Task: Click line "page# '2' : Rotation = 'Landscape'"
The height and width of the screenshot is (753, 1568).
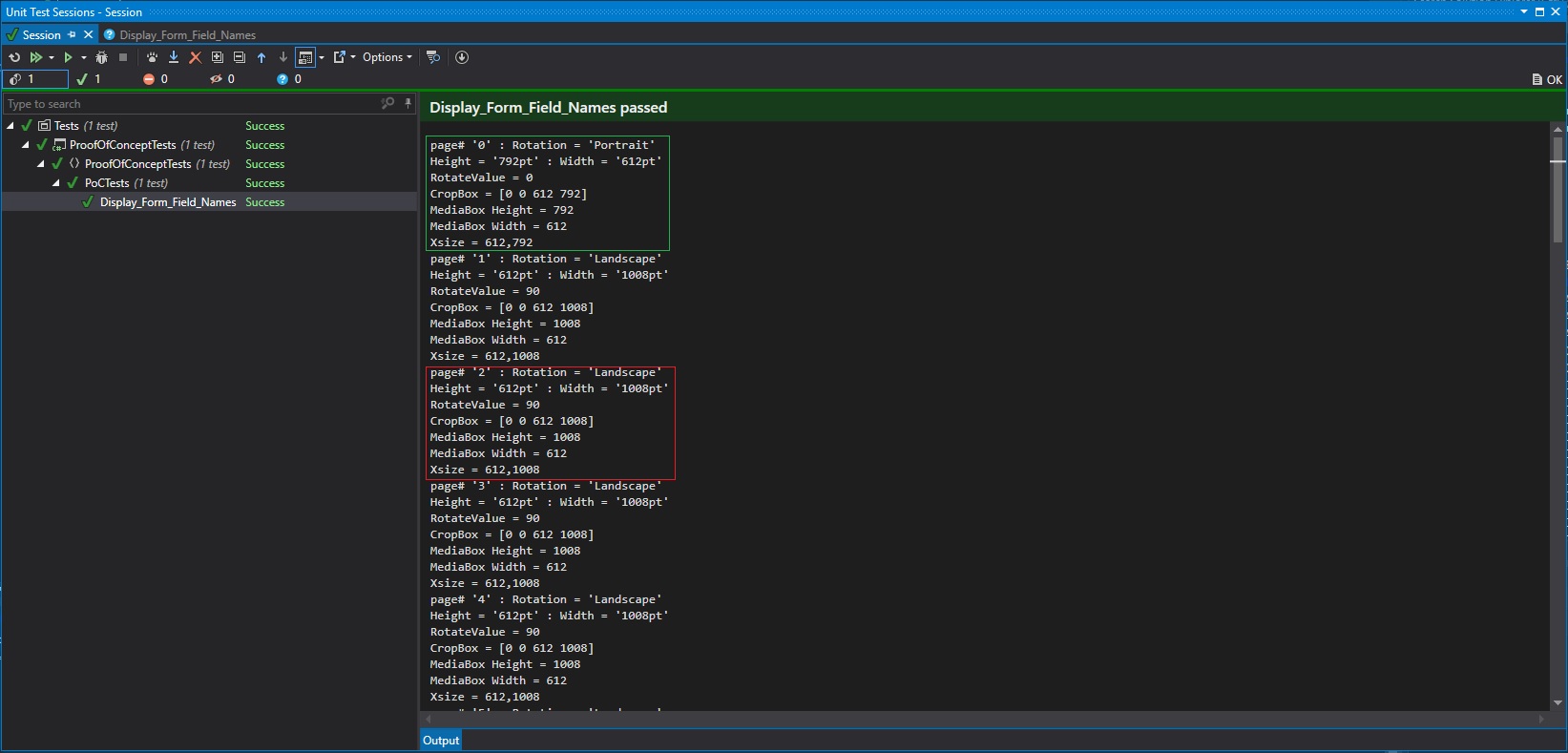Action: tap(545, 372)
